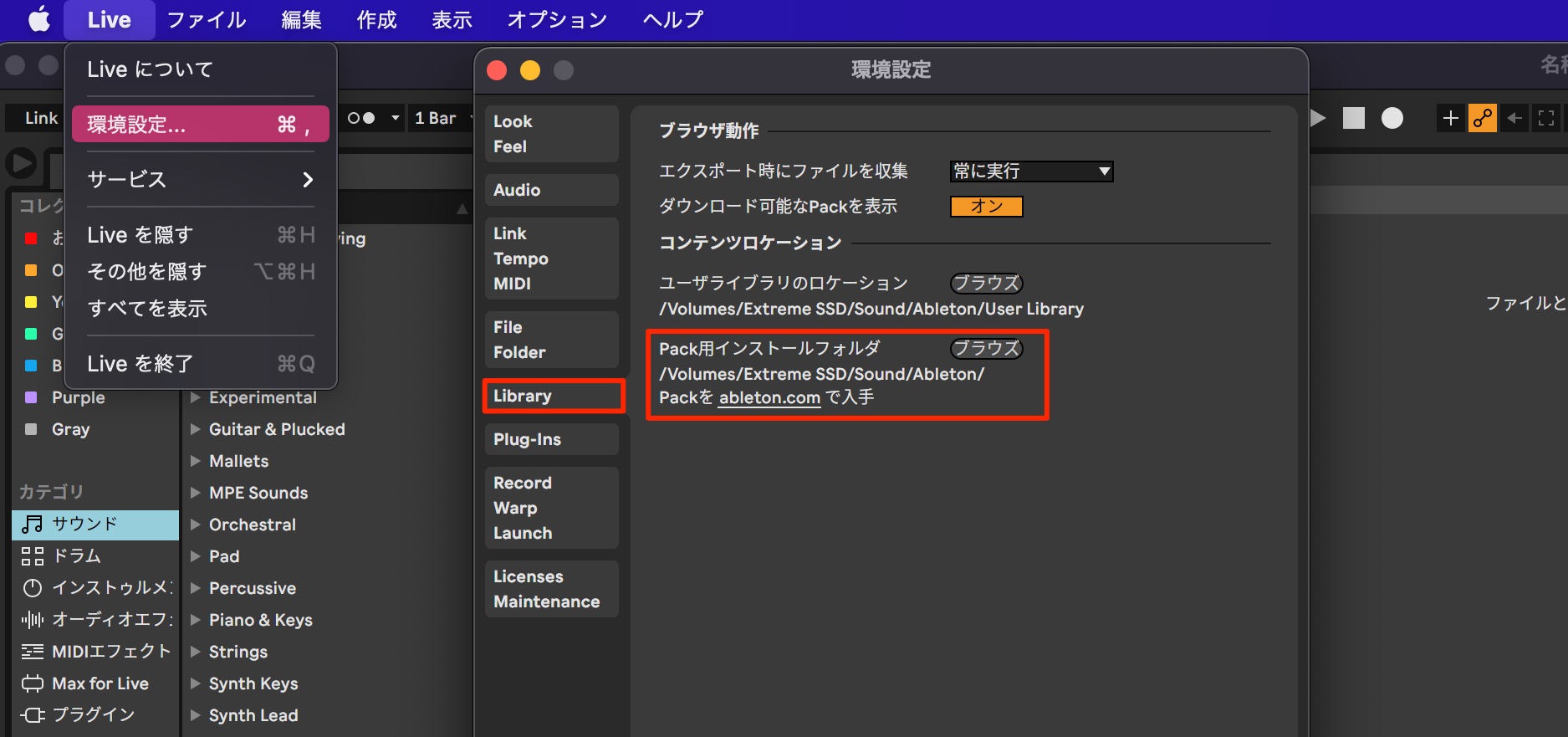The height and width of the screenshot is (737, 1568).
Task: Select the Green collection color tag
Action: pos(31,334)
